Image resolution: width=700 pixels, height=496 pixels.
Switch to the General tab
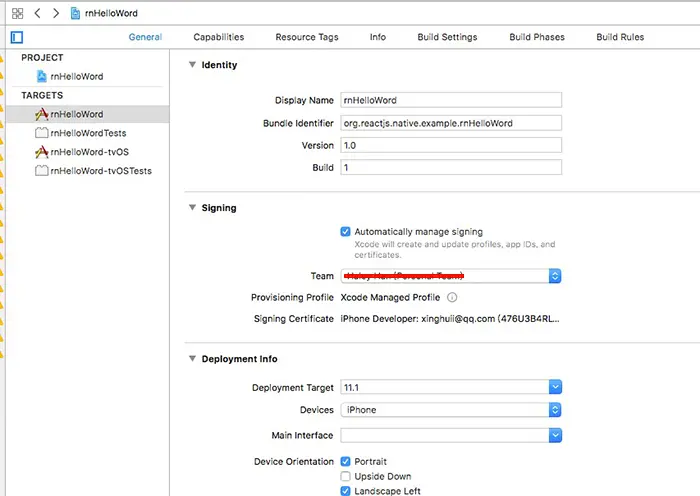145,37
